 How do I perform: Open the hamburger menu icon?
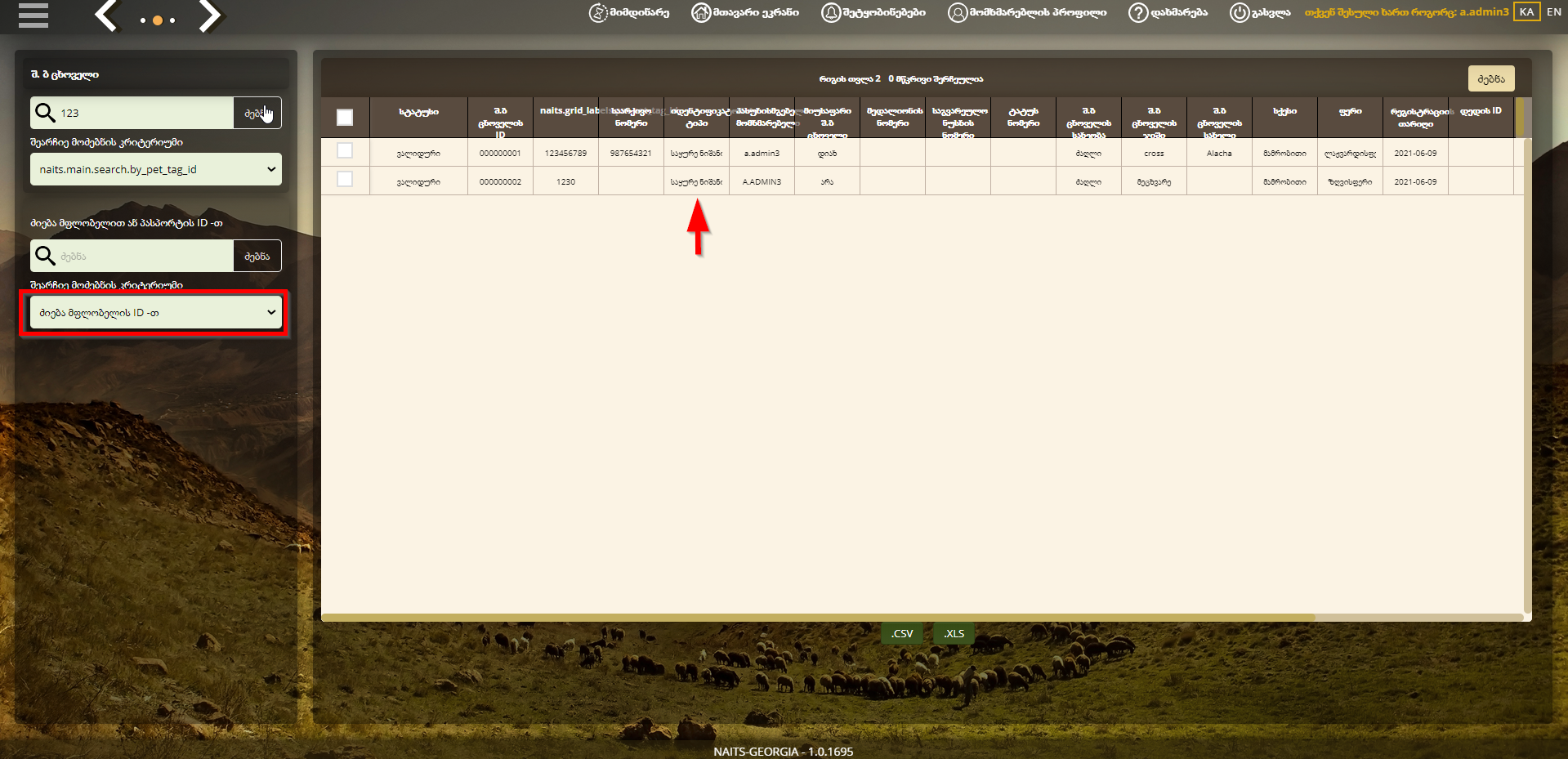[34, 15]
